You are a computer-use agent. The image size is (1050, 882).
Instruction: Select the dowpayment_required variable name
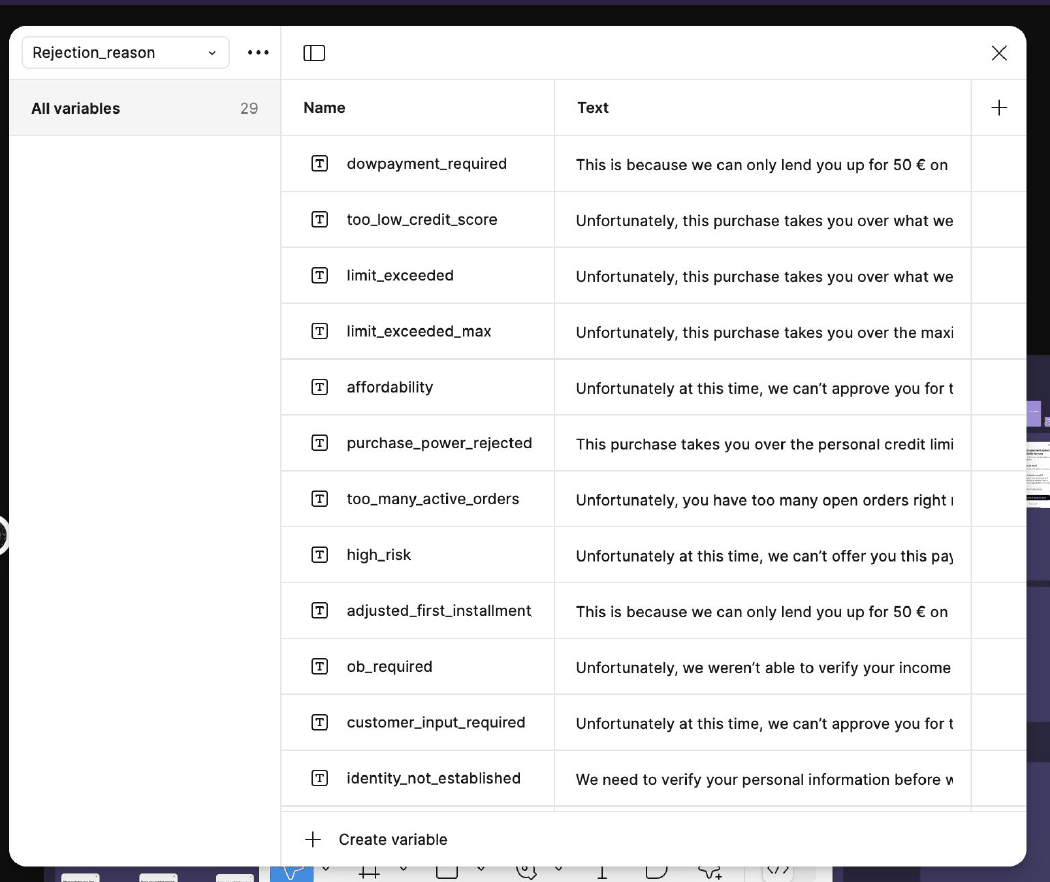[427, 164]
